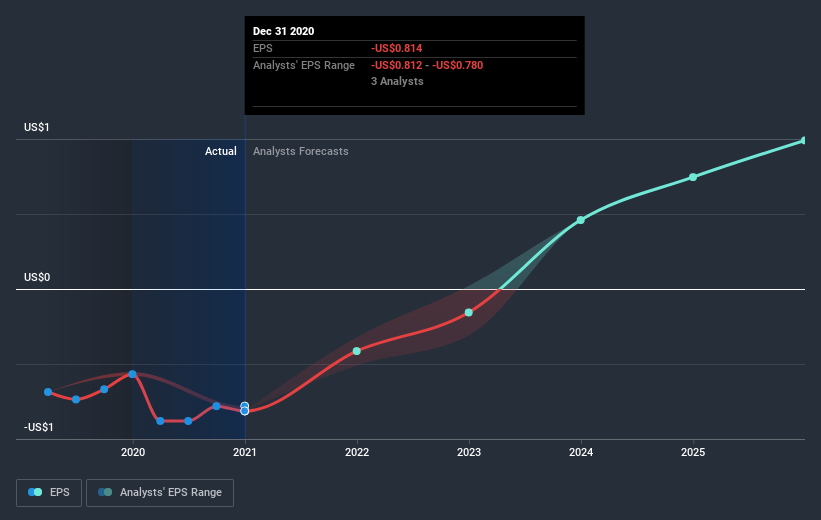The width and height of the screenshot is (821, 520).
Task: Select the 2020 EPS data point
Action: click(x=132, y=374)
